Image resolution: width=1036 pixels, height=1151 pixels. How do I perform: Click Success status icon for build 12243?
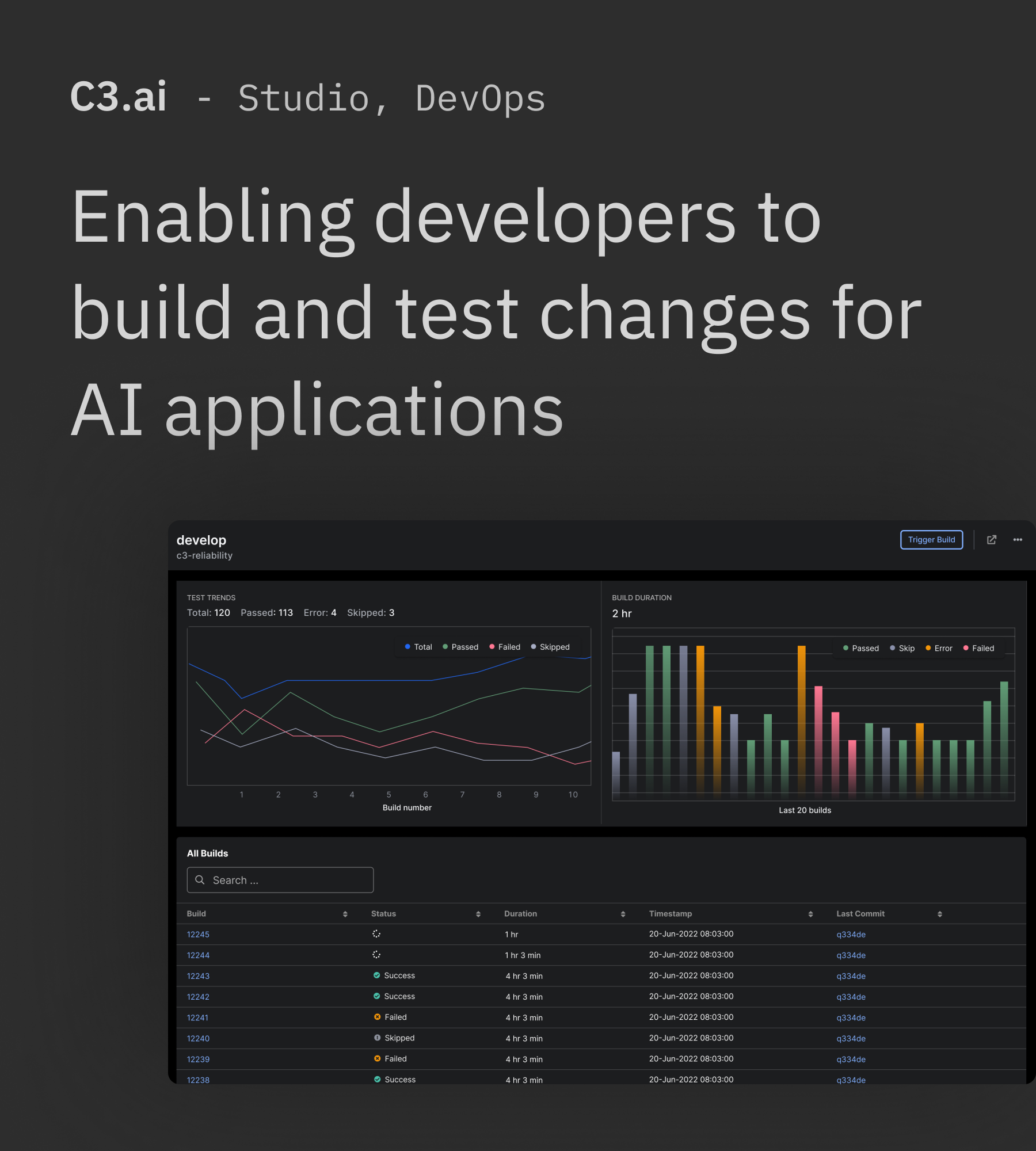pyautogui.click(x=376, y=975)
